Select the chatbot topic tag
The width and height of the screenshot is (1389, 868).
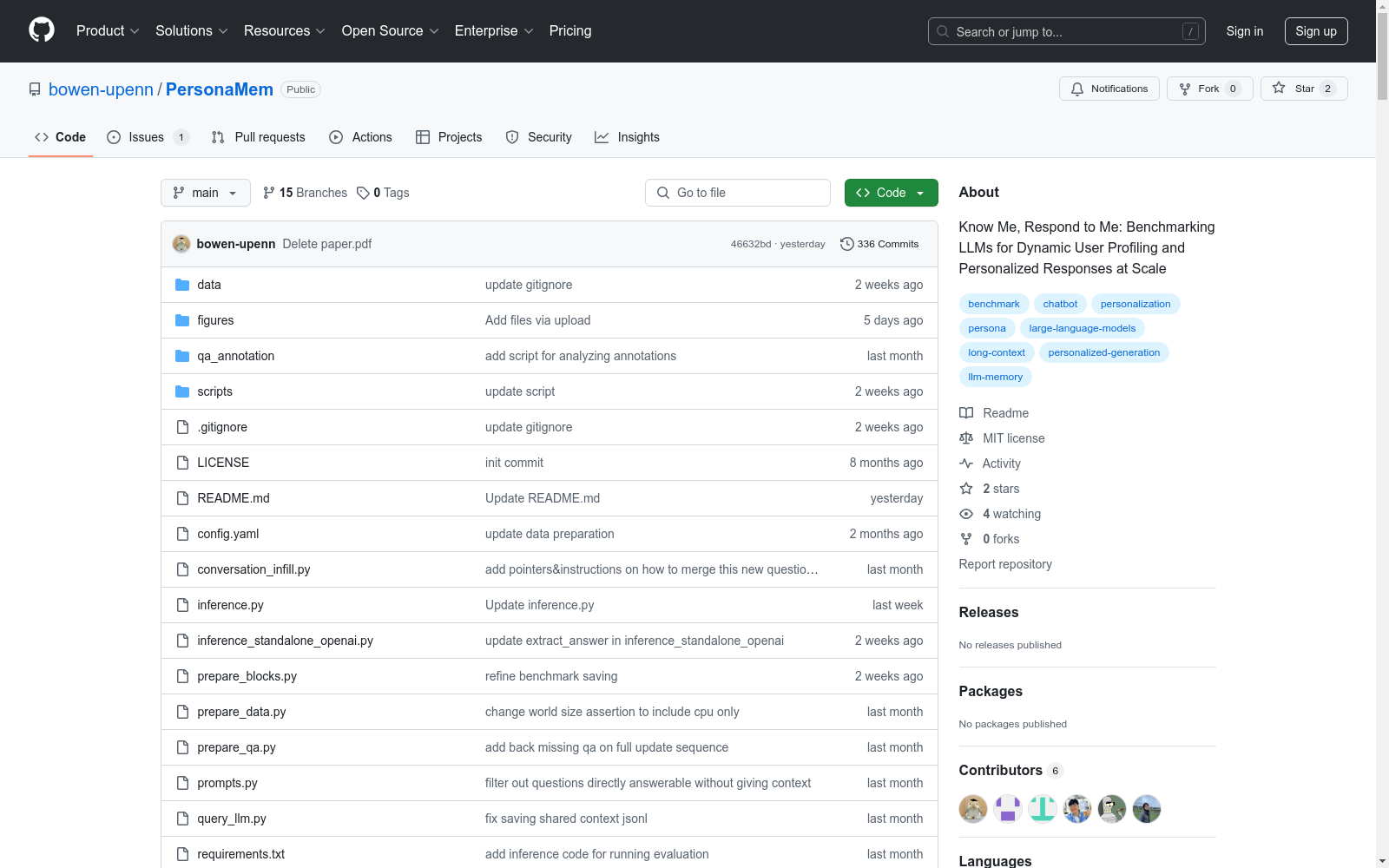tap(1060, 304)
